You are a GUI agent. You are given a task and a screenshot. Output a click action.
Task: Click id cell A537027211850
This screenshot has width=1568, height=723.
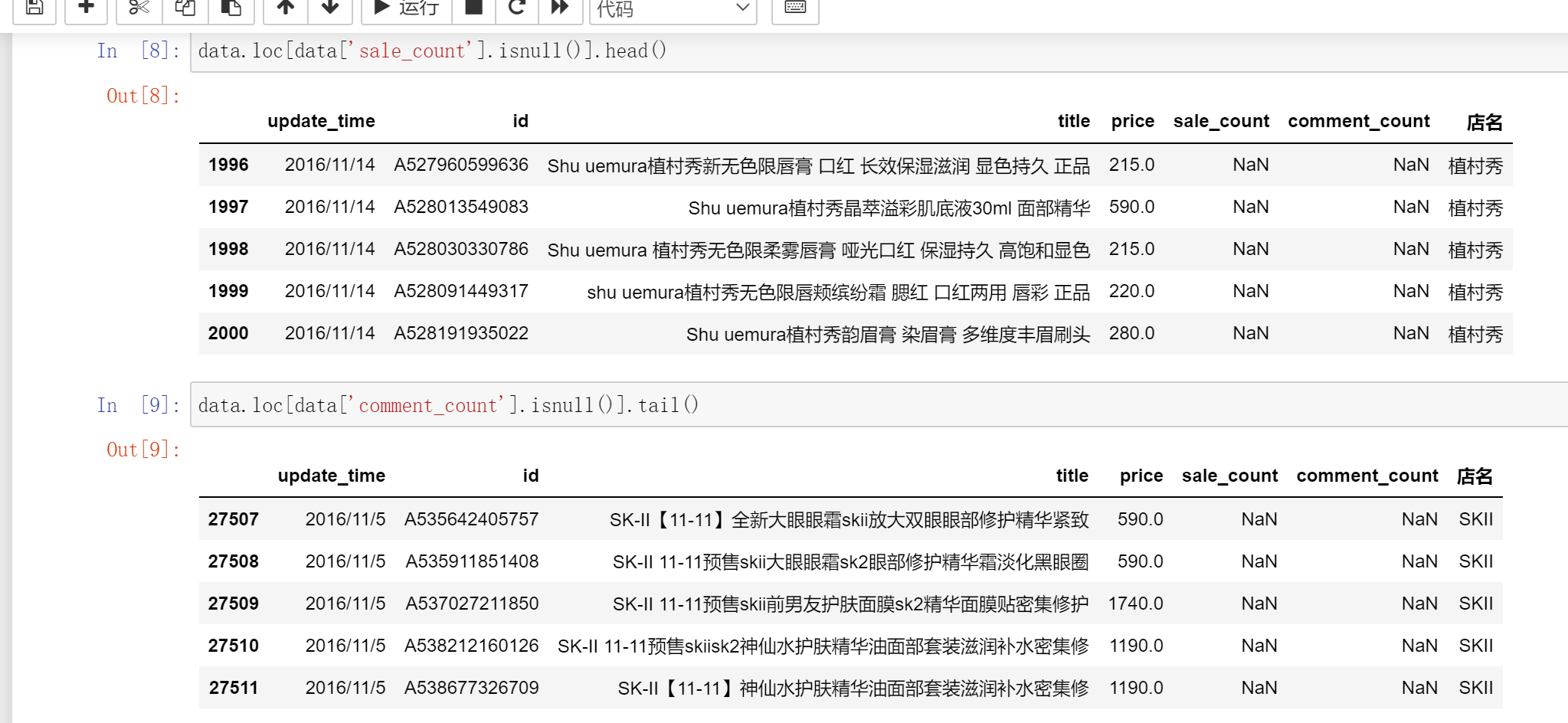coord(472,604)
